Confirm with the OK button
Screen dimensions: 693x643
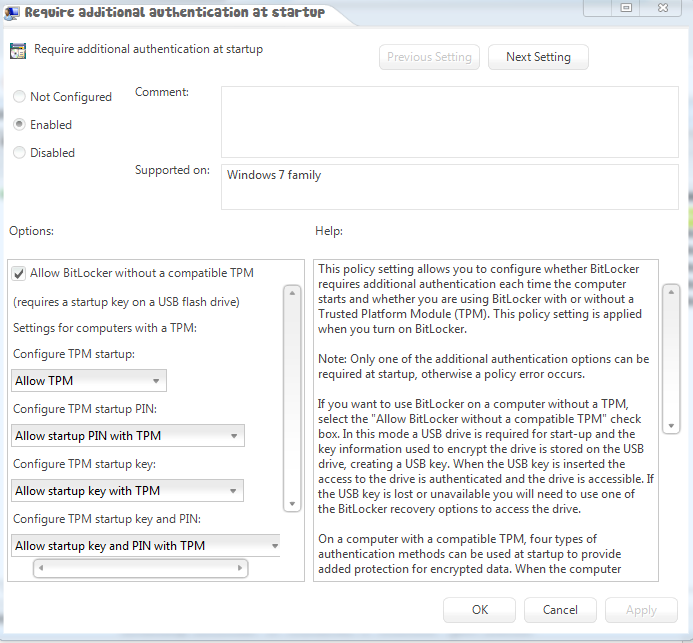coord(480,610)
